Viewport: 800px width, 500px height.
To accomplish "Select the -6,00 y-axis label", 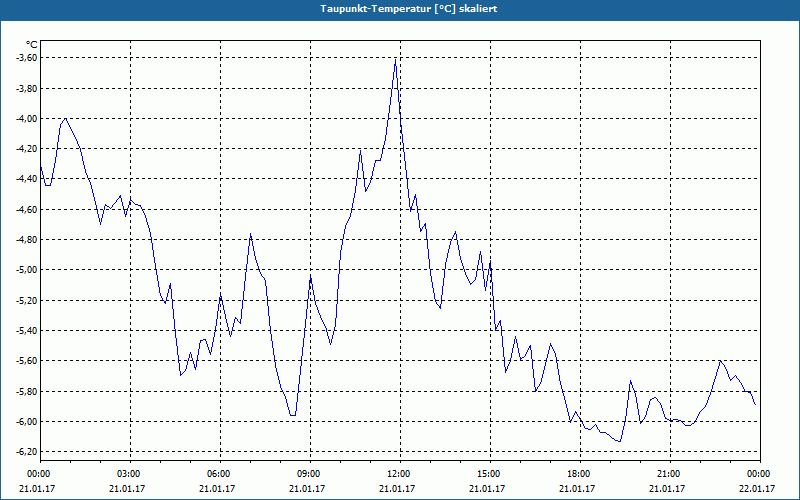I will (27, 421).
